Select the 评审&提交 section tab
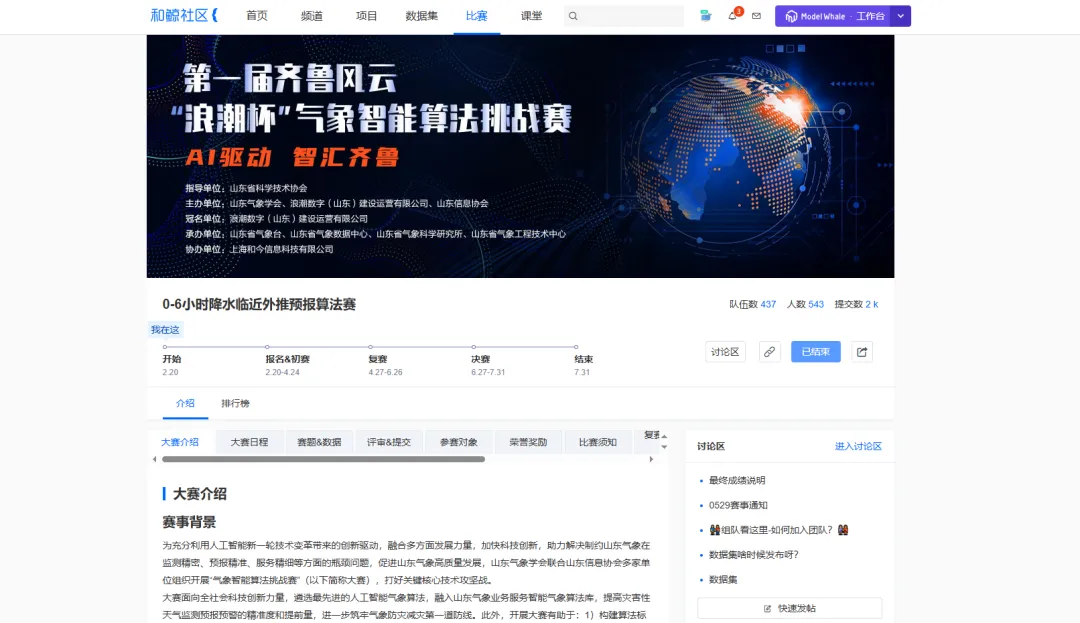This screenshot has width=1080, height=623. click(x=388, y=442)
